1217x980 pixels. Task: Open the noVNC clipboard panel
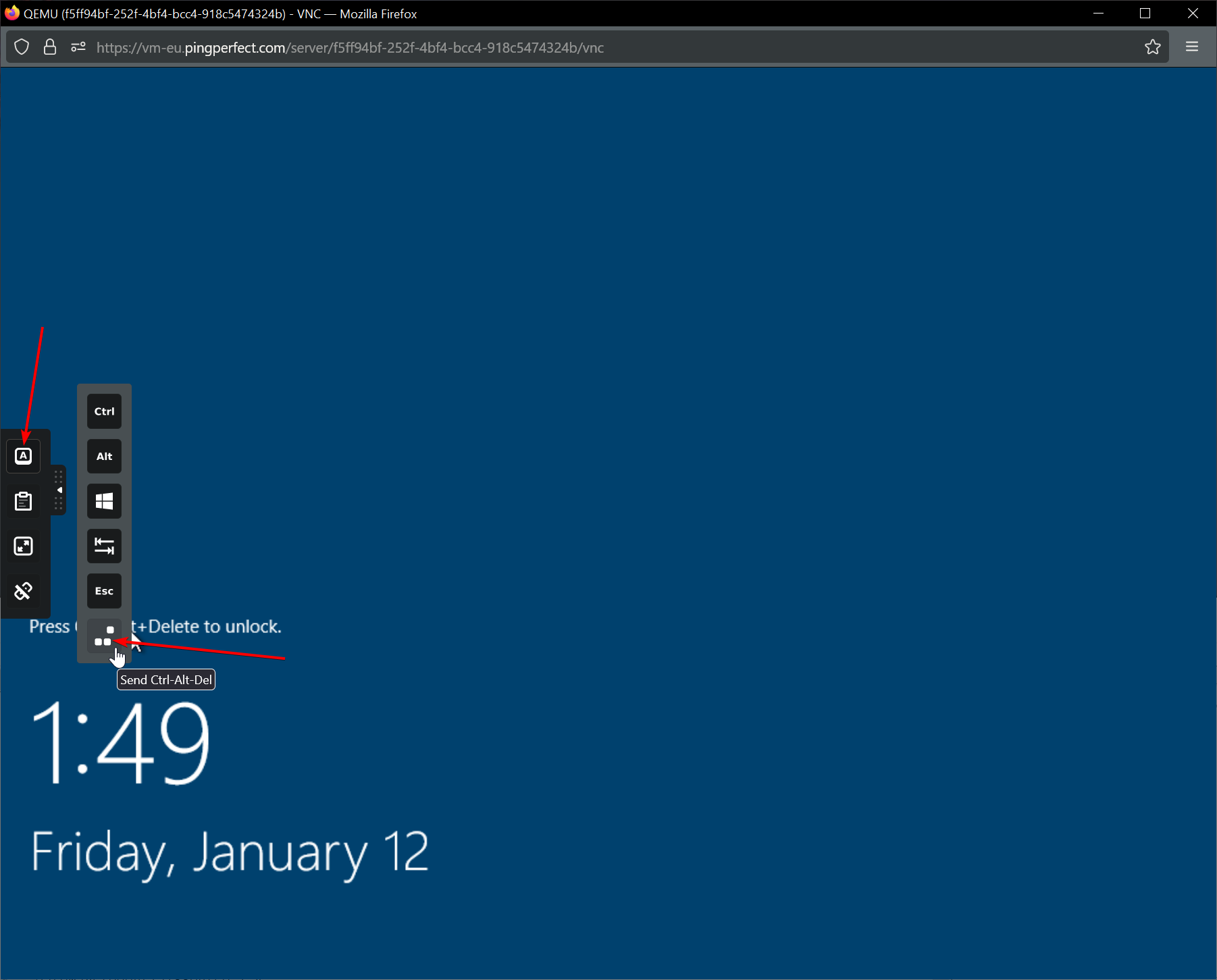pos(24,501)
